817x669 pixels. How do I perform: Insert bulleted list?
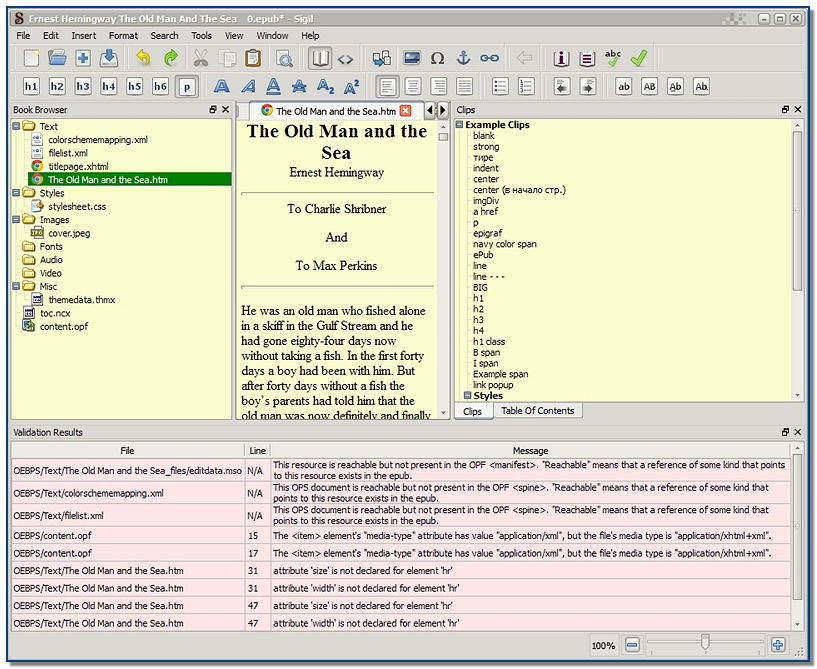(500, 86)
